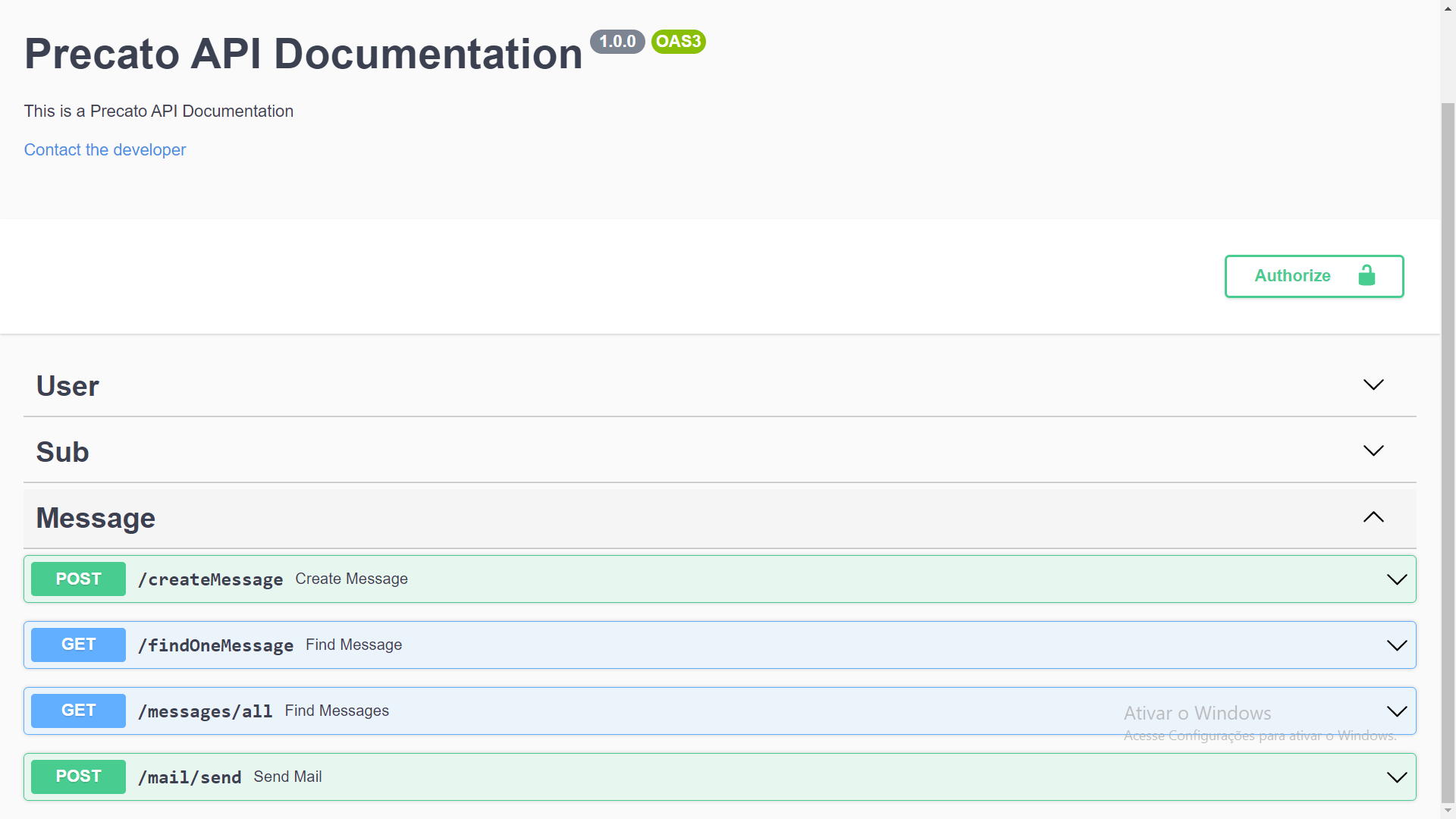Click the /mail/send path text
The height and width of the screenshot is (819, 1456).
click(x=190, y=777)
